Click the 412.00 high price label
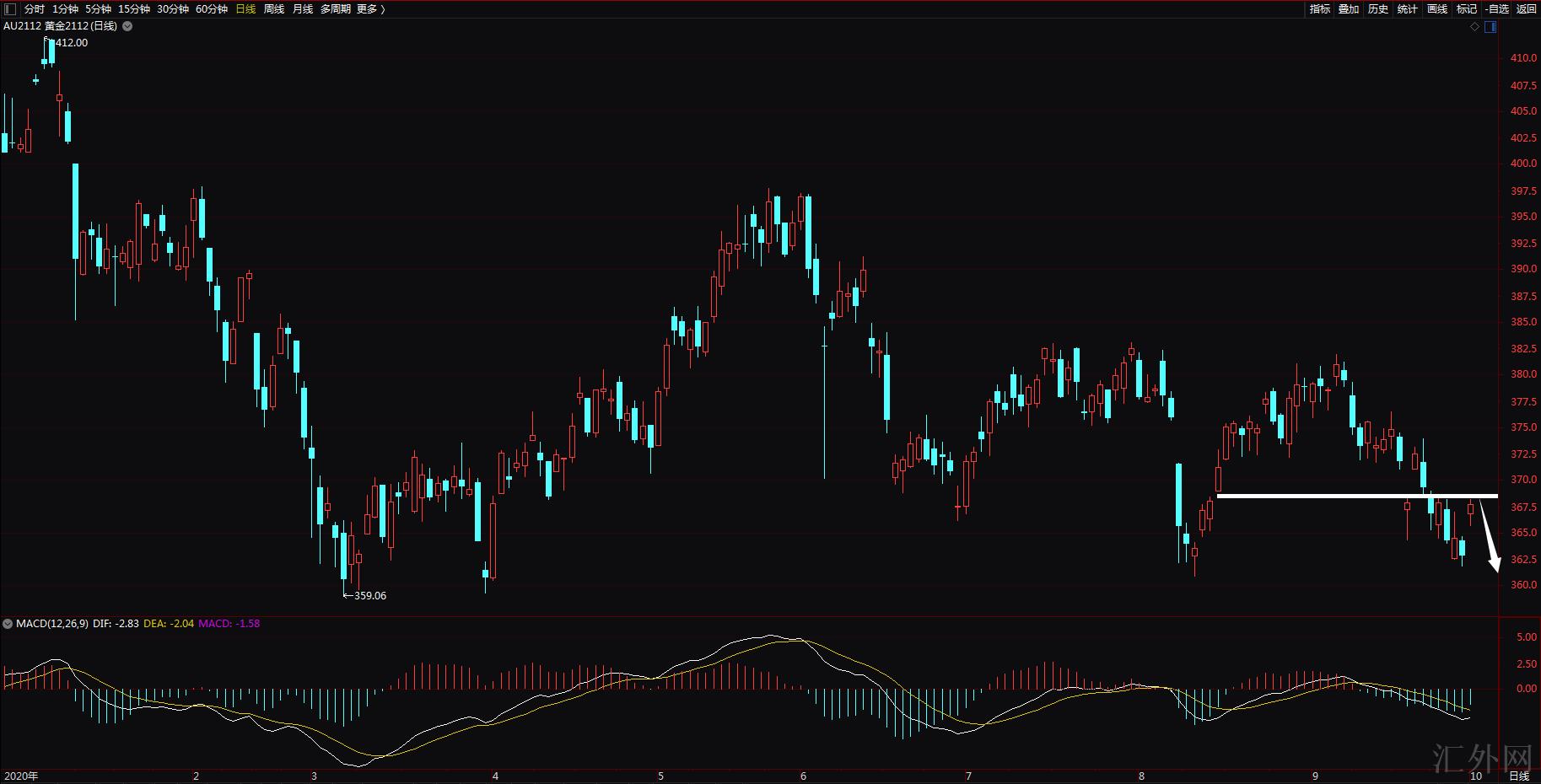 tap(72, 43)
